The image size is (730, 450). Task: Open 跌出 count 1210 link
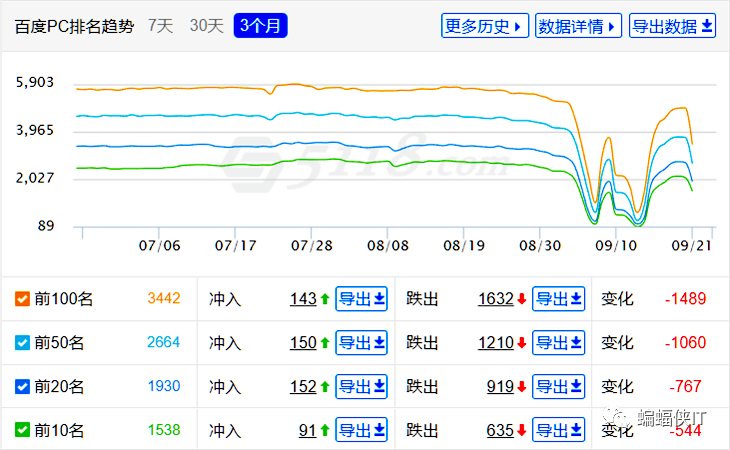click(x=496, y=343)
